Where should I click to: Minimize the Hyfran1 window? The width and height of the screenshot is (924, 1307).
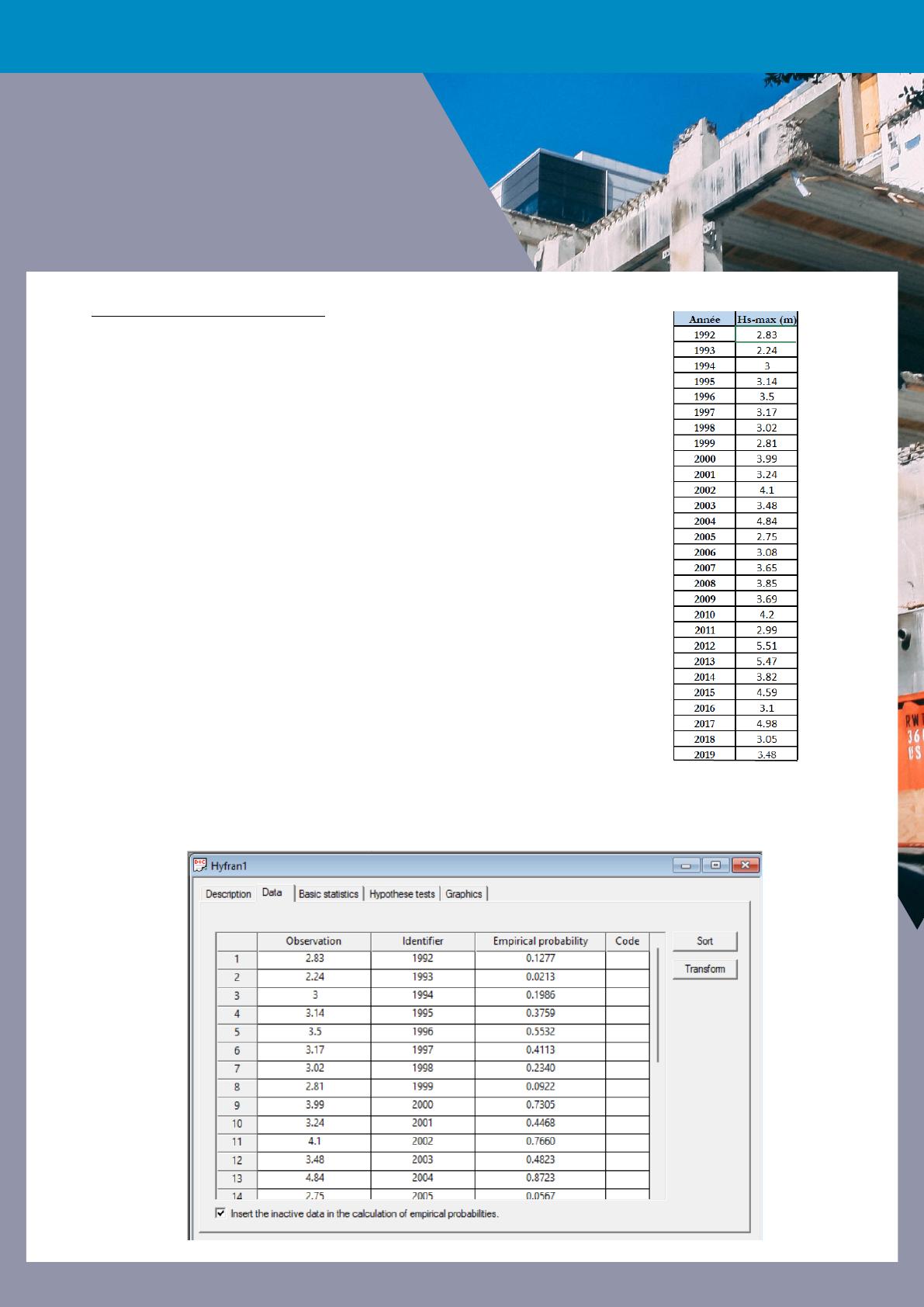tap(687, 865)
